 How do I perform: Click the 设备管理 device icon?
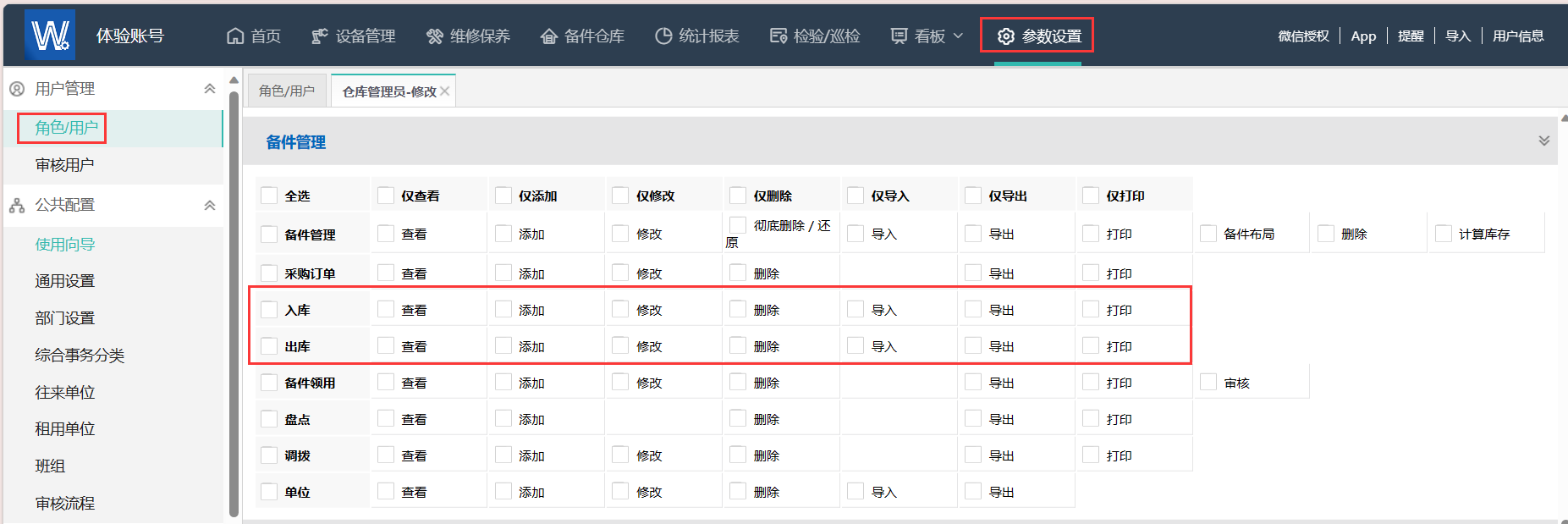tap(320, 36)
